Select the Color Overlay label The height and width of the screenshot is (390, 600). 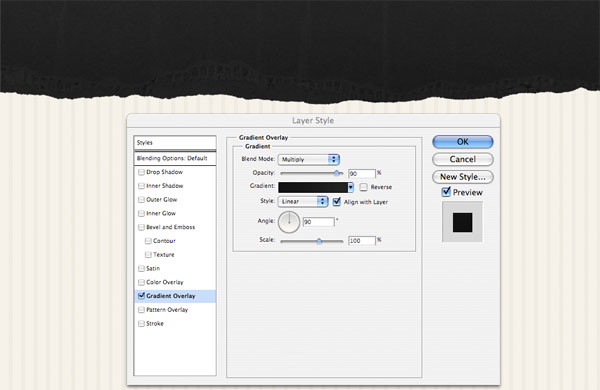coord(165,282)
